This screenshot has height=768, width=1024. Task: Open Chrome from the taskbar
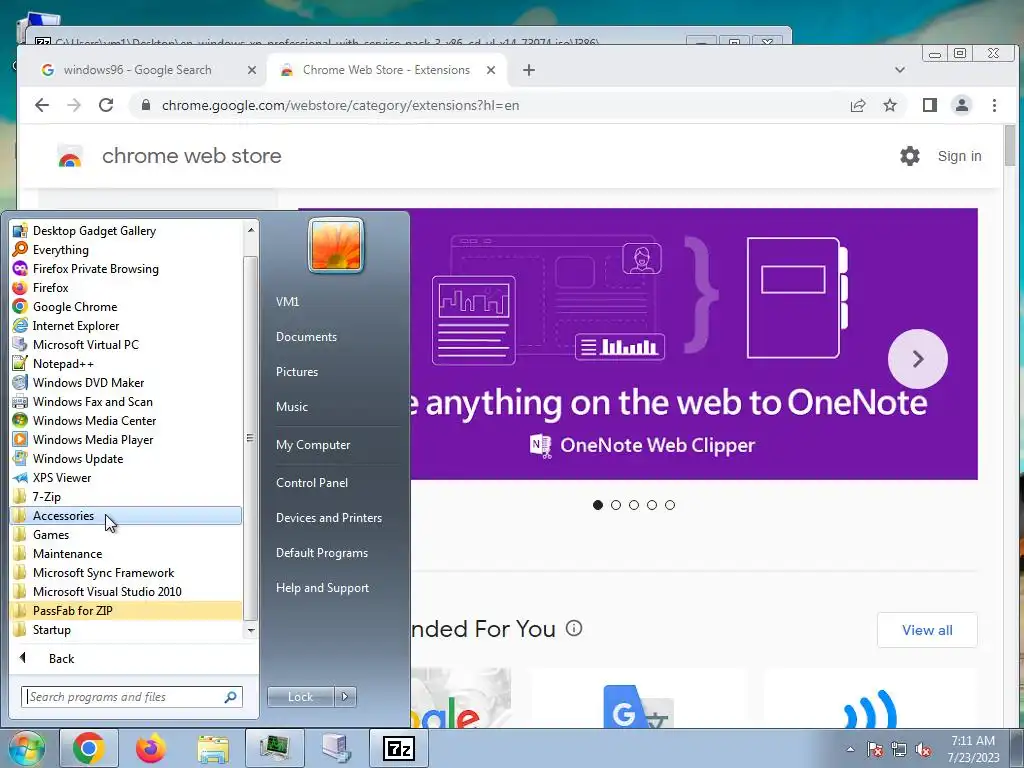pos(89,748)
